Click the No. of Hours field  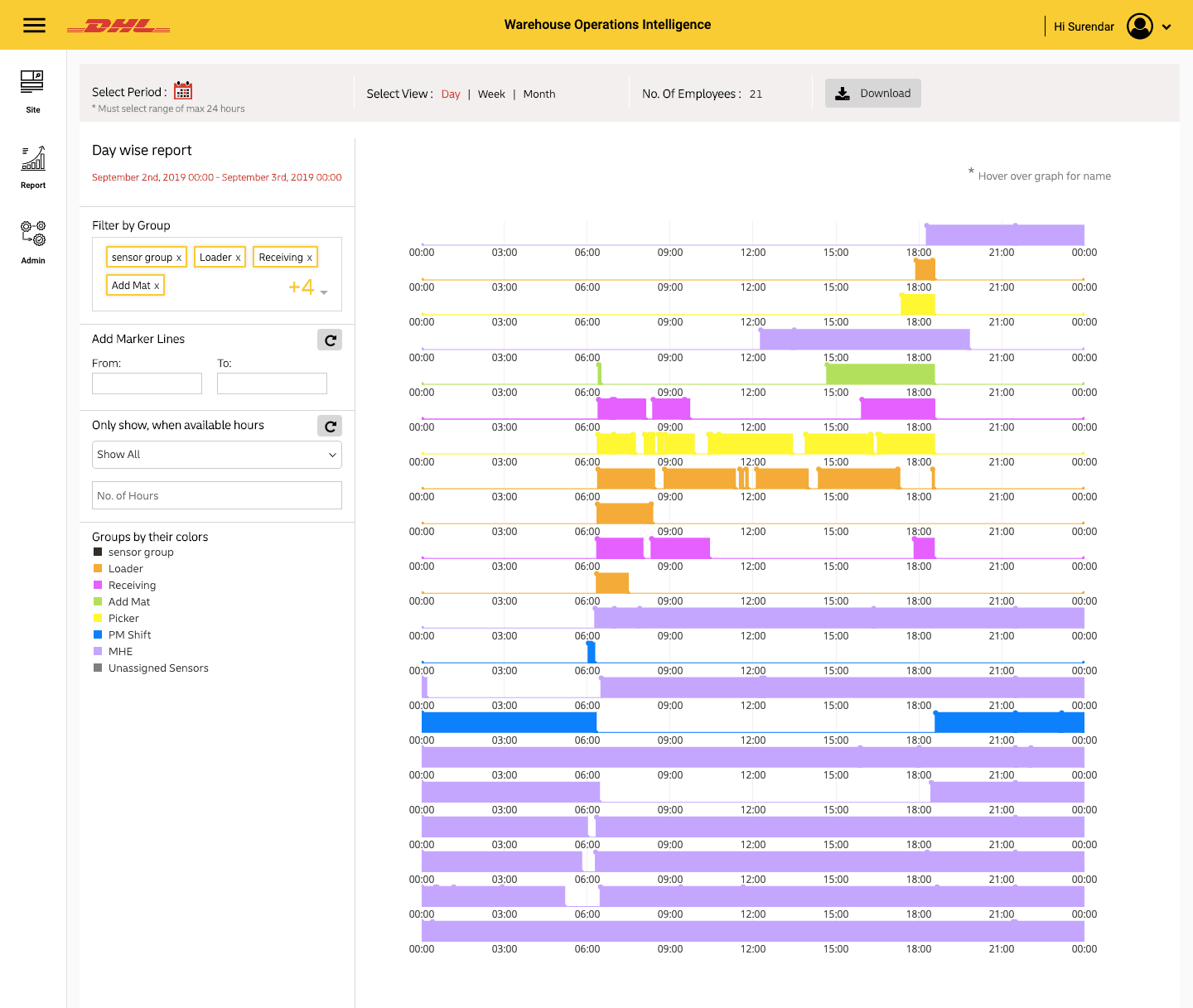[x=217, y=495]
